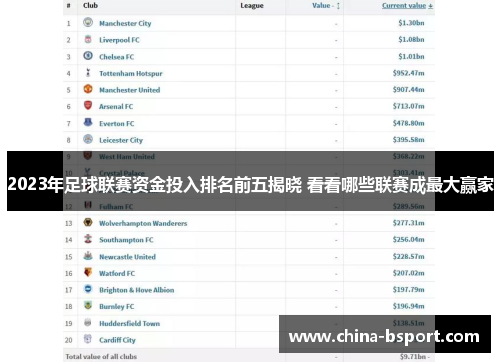Viewport: 500px width, 362px height.
Task: Open the Tottenham Hotspur link
Action: [x=131, y=73]
